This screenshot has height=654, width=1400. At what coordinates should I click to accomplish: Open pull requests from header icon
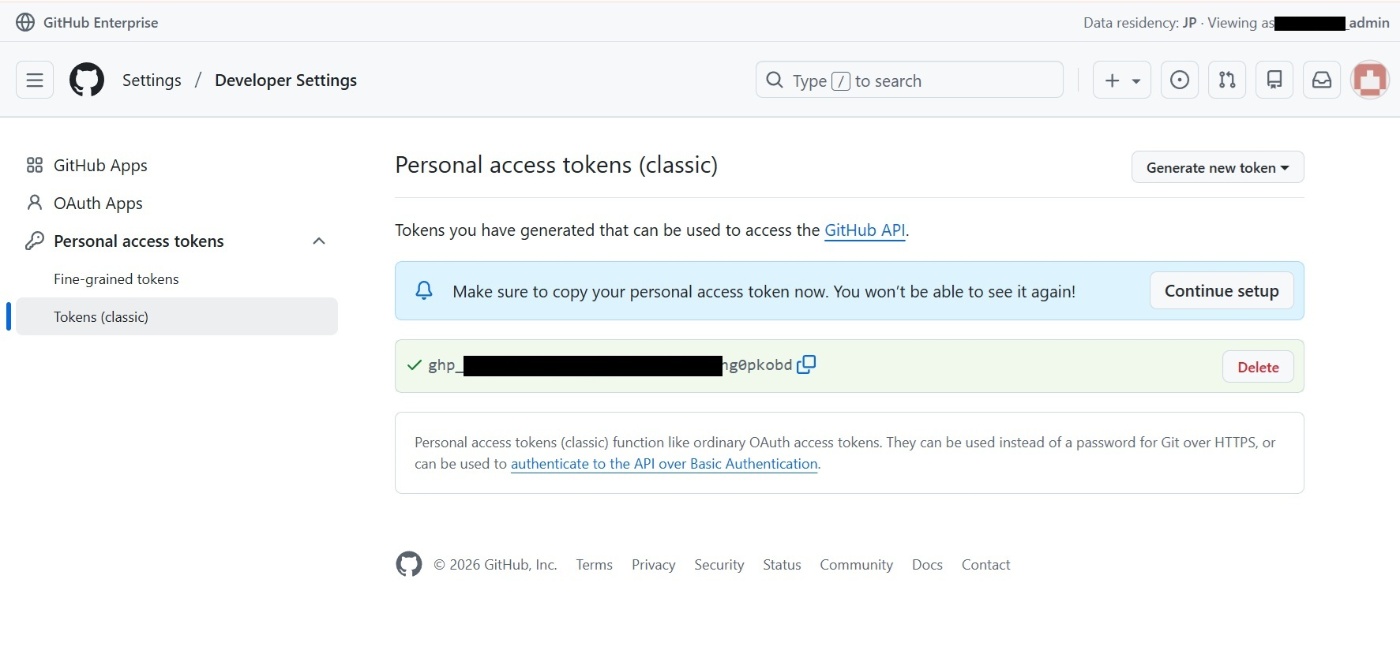coord(1227,80)
